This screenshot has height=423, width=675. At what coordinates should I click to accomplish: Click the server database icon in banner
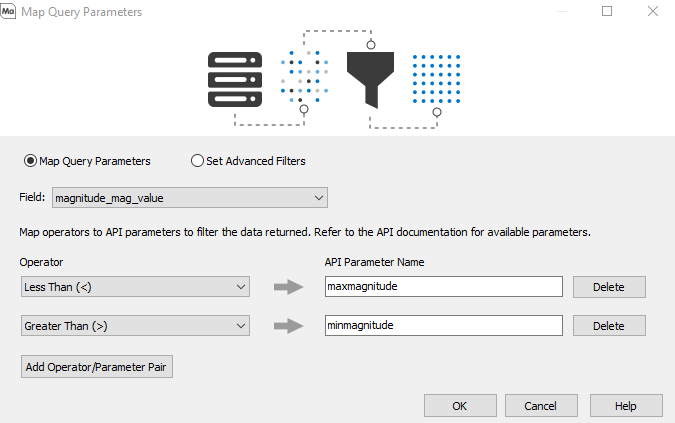click(235, 80)
